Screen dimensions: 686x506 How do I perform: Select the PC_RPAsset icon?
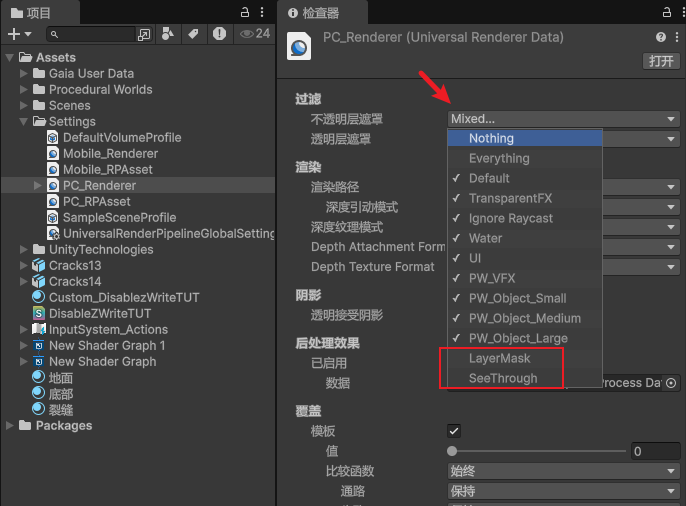[x=52, y=202]
